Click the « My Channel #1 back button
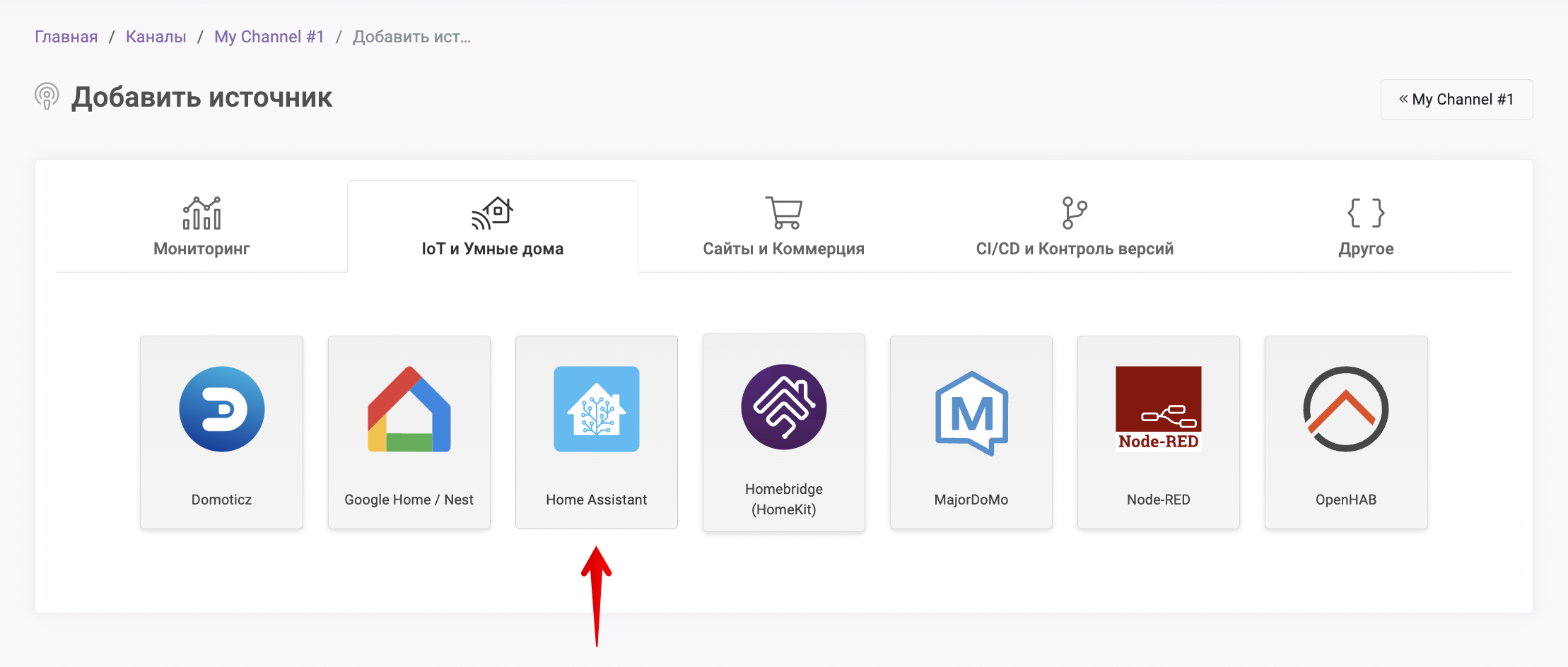Screen dimensions: 1568x667 click(1457, 100)
